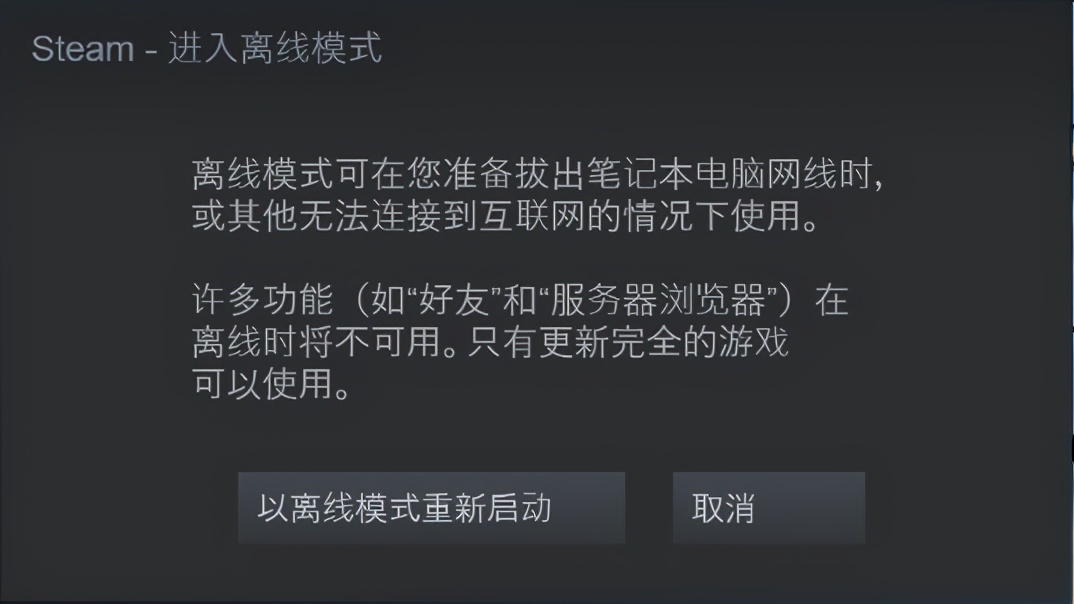Click the empty space above the message text
The width and height of the screenshot is (1074, 604).
537,110
